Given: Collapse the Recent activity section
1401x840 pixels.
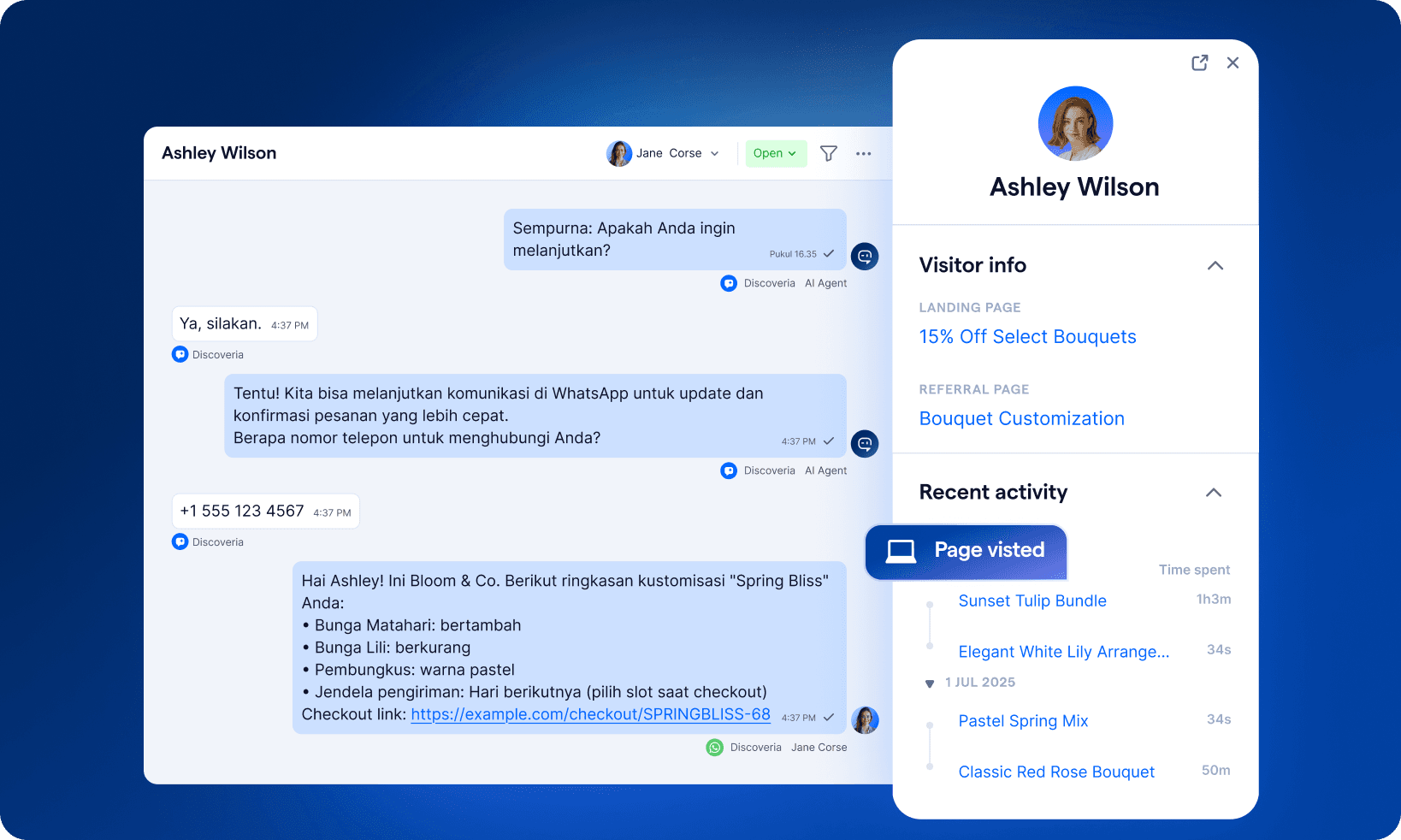Looking at the screenshot, I should pyautogui.click(x=1214, y=493).
